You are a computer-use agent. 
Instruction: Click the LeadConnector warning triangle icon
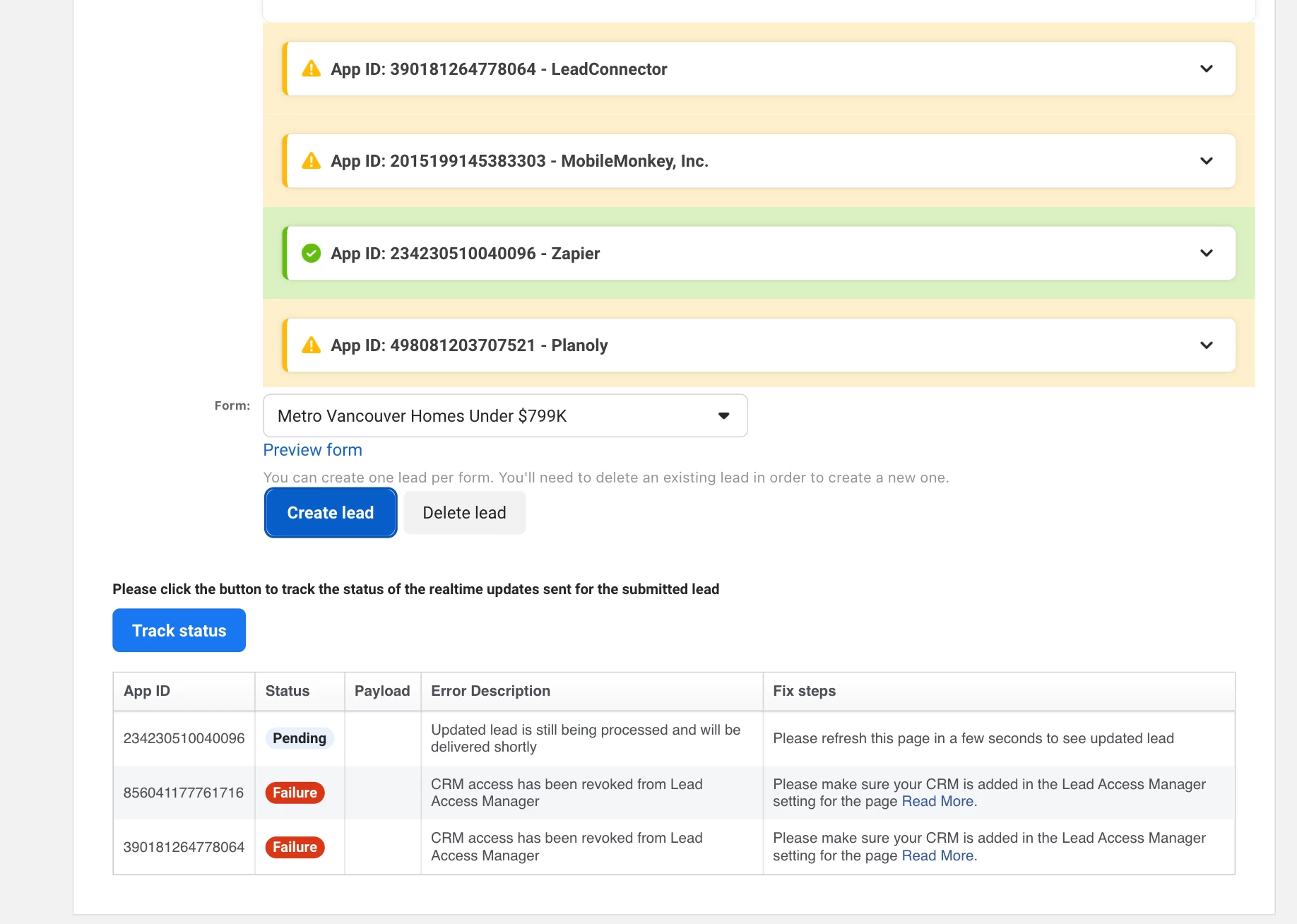[x=311, y=69]
